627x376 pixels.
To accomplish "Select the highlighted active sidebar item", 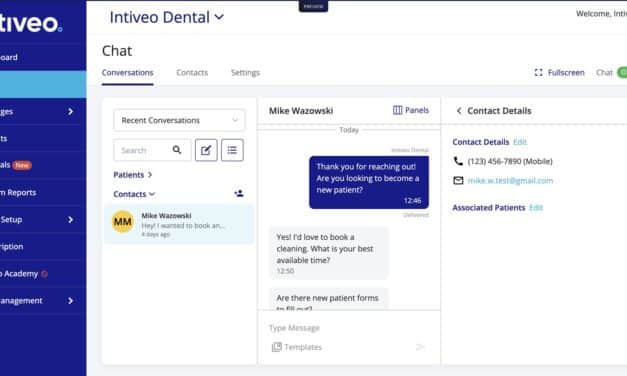I will (x=43, y=84).
